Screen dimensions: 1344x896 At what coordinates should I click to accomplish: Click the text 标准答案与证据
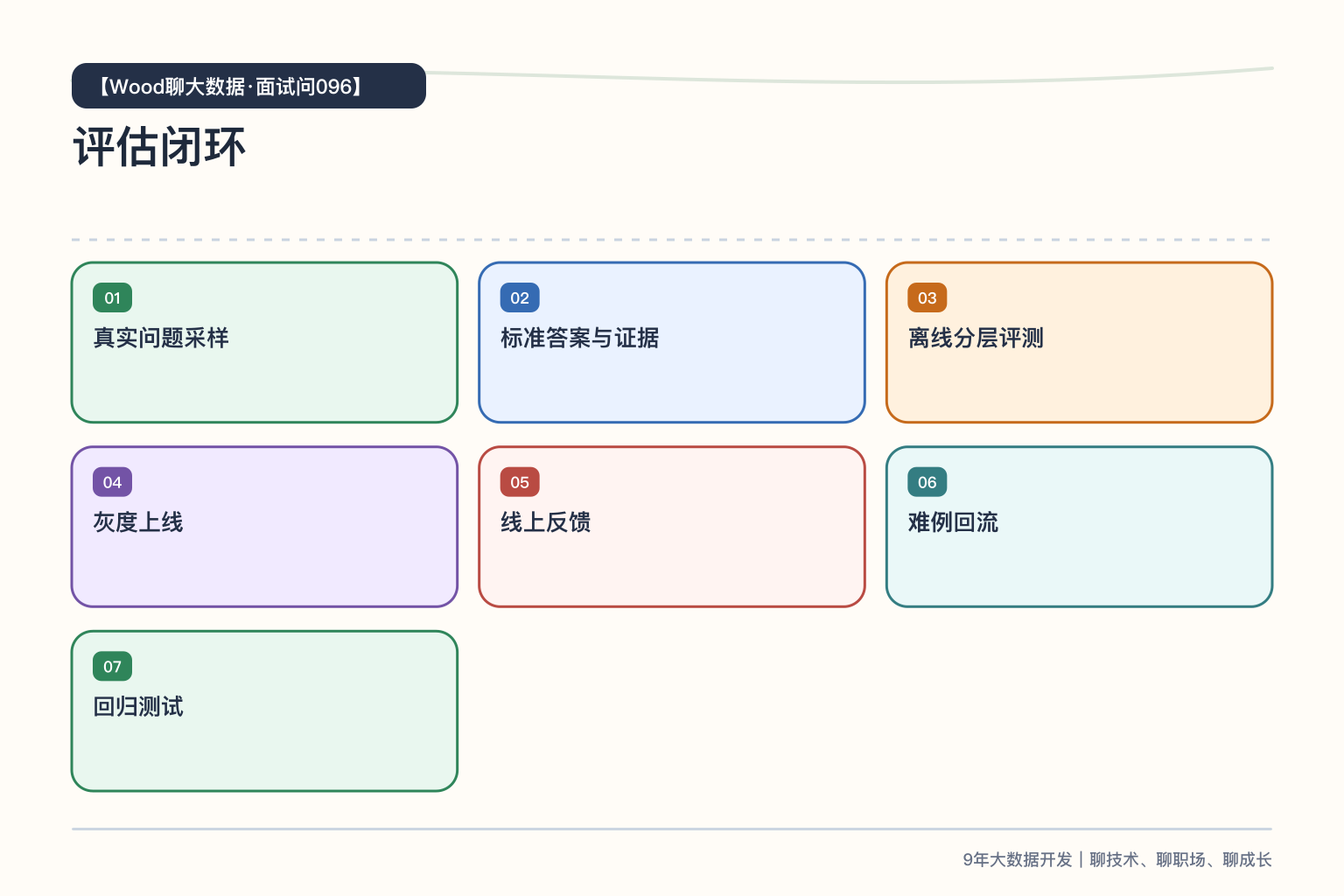[579, 338]
